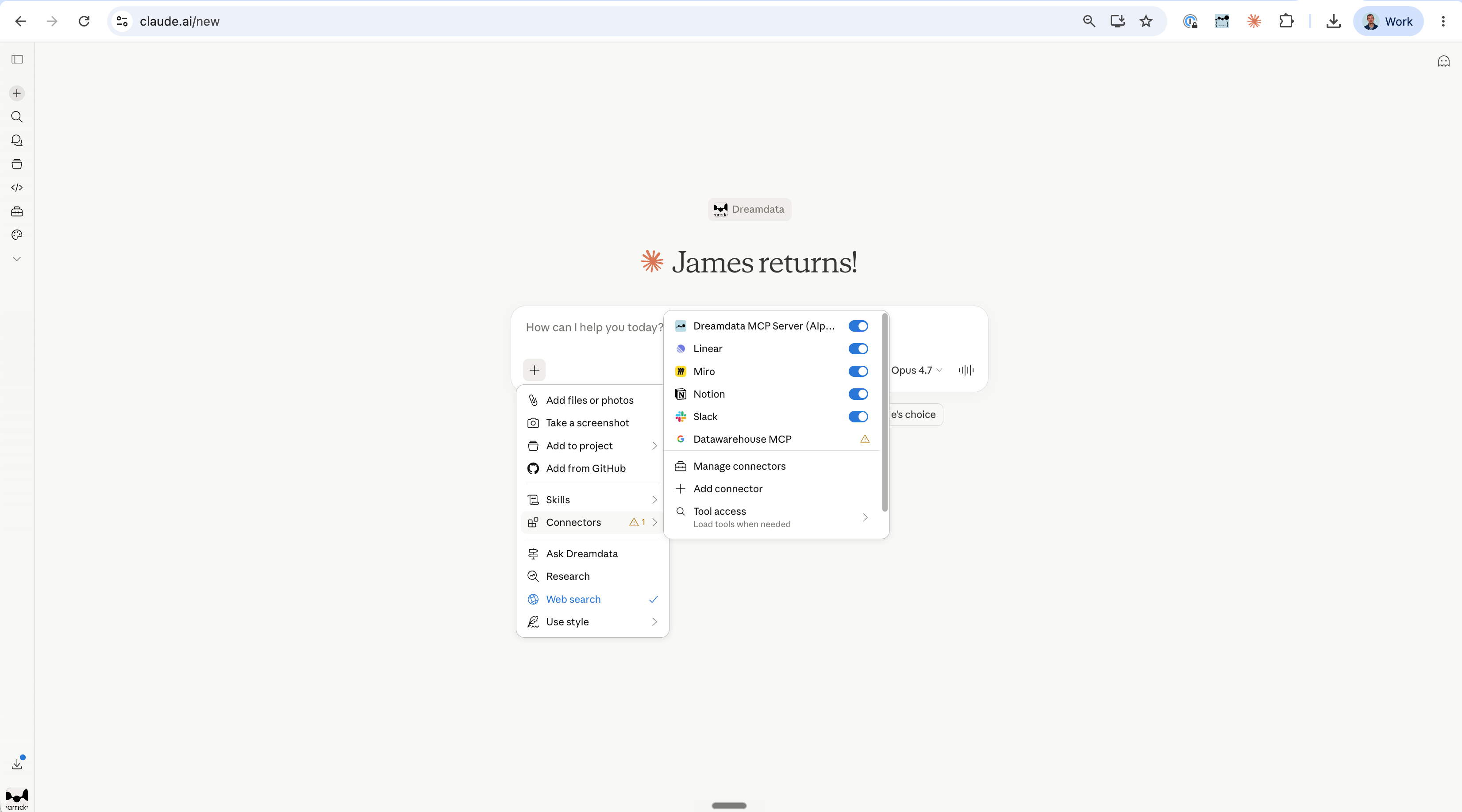Viewport: 1462px width, 812px height.
Task: Click the Datawarehouse MCP warning icon
Action: click(864, 439)
